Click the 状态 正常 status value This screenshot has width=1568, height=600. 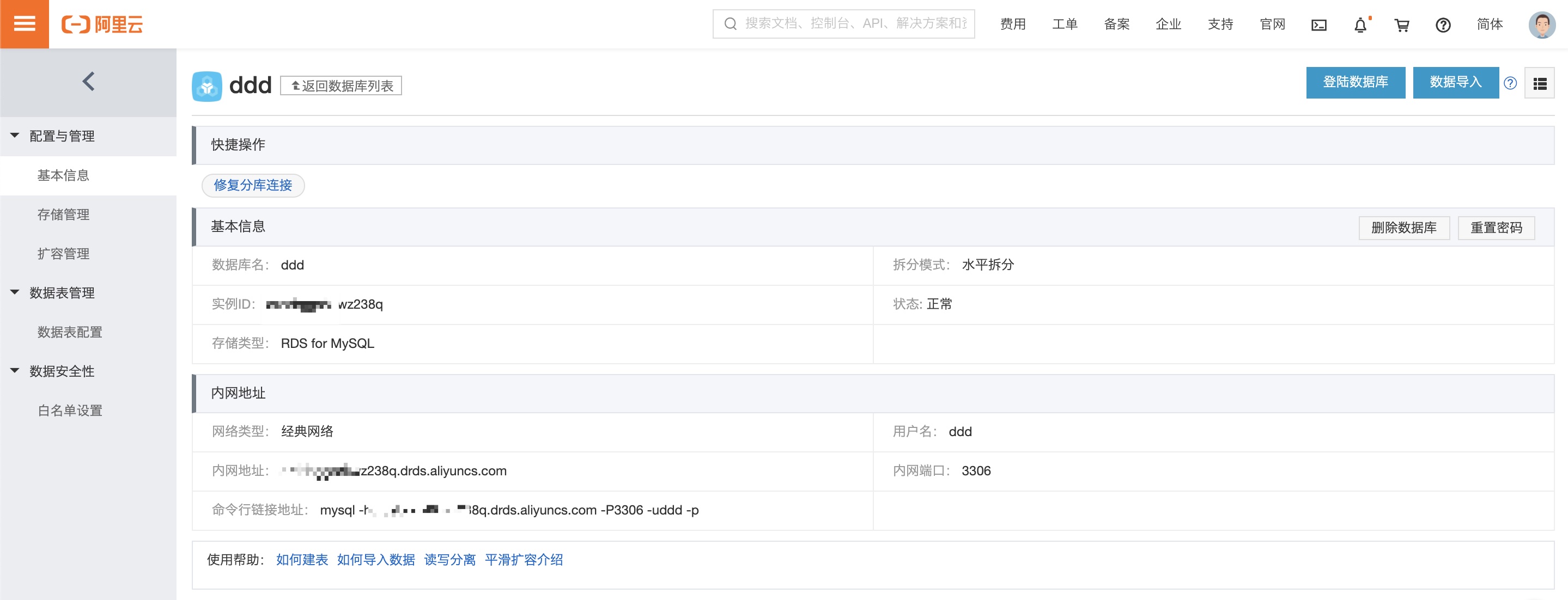(x=939, y=304)
